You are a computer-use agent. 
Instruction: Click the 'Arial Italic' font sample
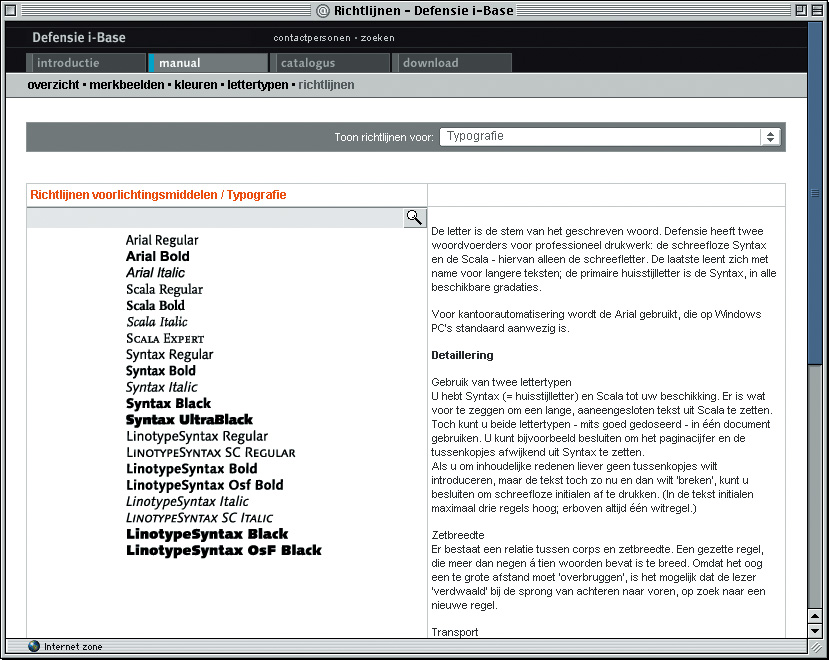(155, 273)
